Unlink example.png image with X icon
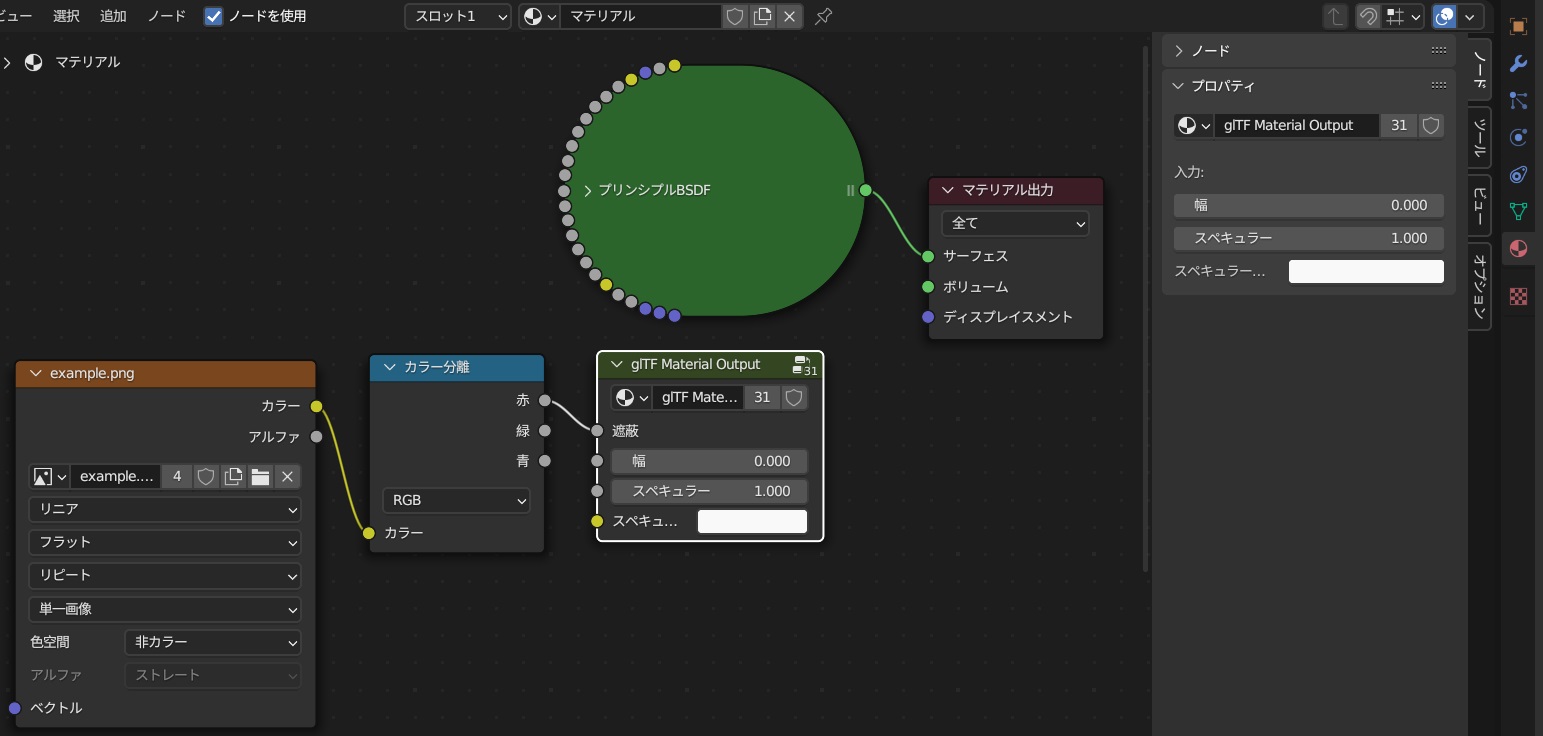 (x=287, y=477)
